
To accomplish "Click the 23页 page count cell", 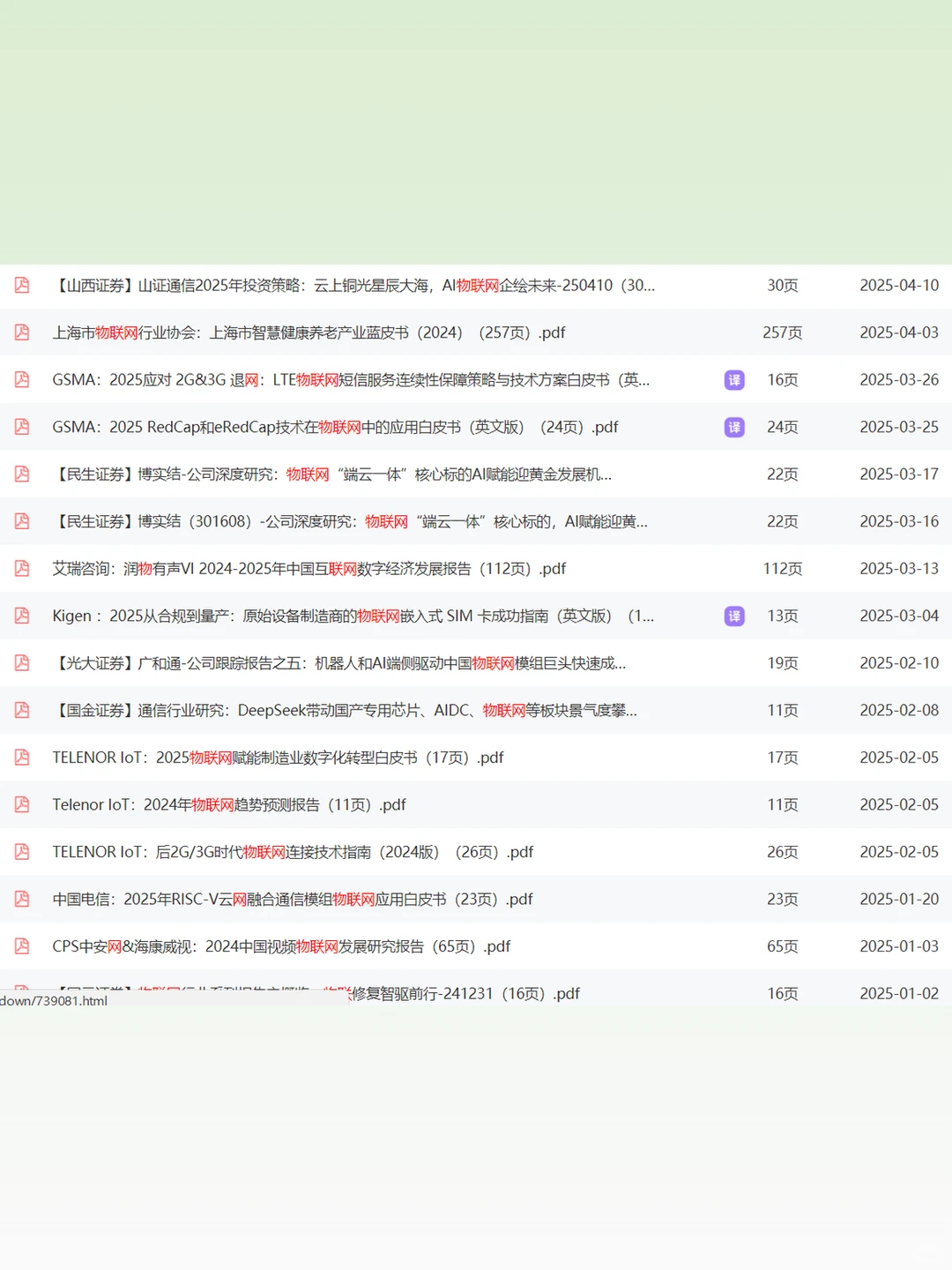I will click(x=783, y=899).
